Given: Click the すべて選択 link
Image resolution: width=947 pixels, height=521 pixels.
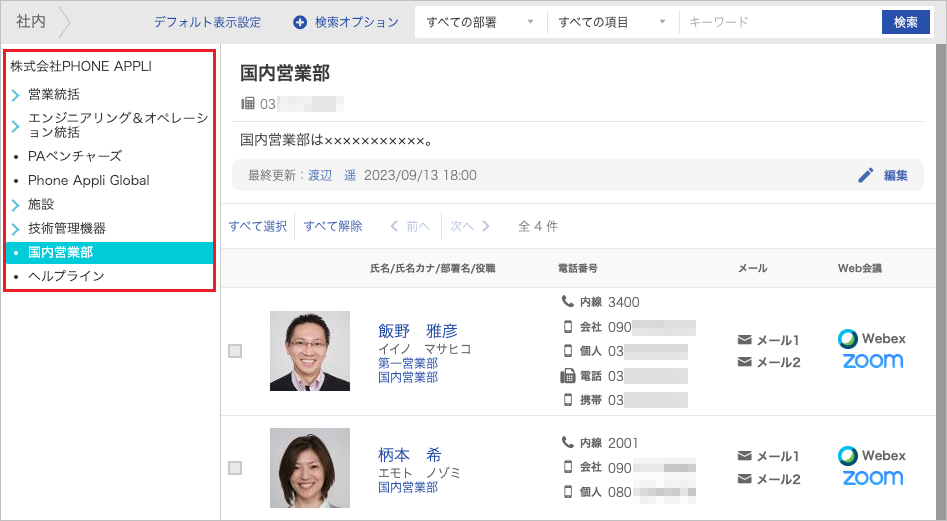Looking at the screenshot, I should pos(258,226).
